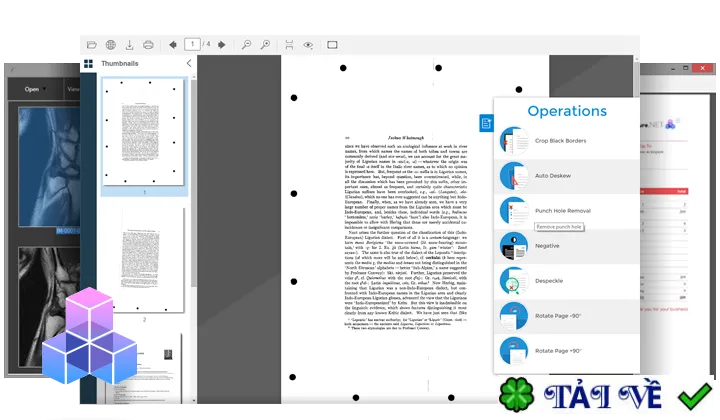Click the green four-leaf clover icon
The height and width of the screenshot is (420, 720).
point(517,394)
